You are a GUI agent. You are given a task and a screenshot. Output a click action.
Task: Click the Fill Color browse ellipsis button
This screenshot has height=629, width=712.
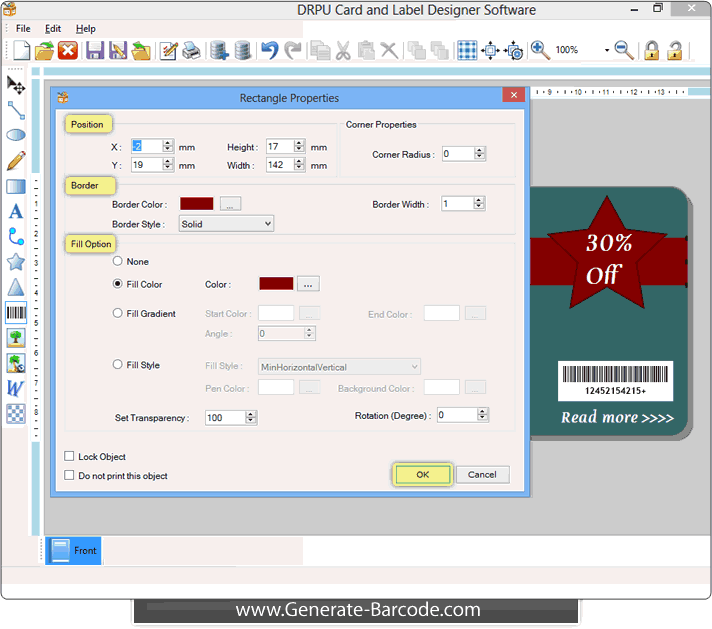(308, 284)
